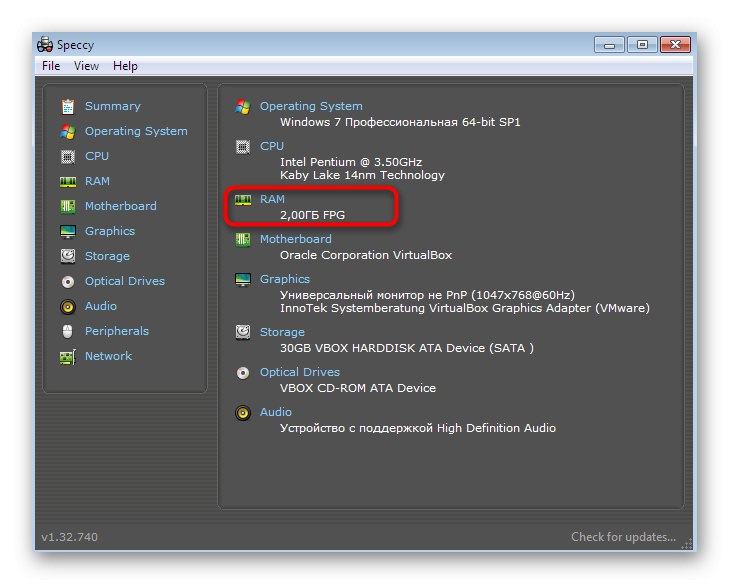Viewport: 729px width, 584px height.
Task: Click the Windows flag icon beside Operating System
Action: [x=68, y=131]
